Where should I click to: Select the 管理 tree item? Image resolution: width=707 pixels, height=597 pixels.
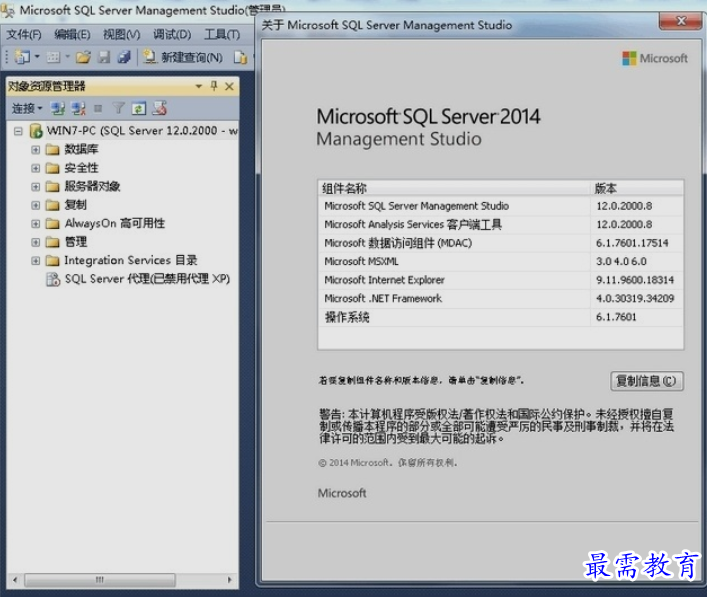76,242
